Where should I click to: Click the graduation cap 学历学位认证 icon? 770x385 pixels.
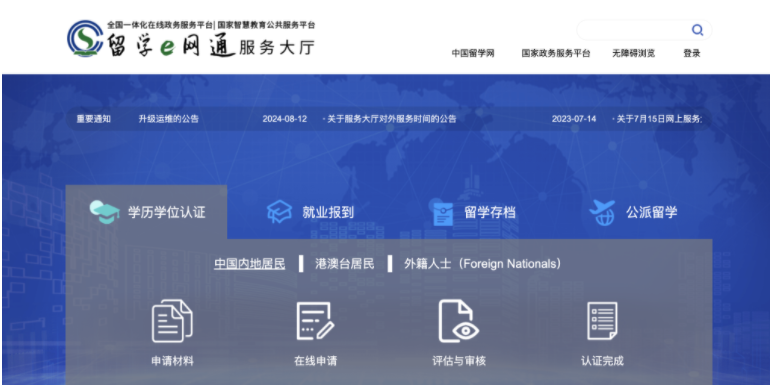(104, 212)
